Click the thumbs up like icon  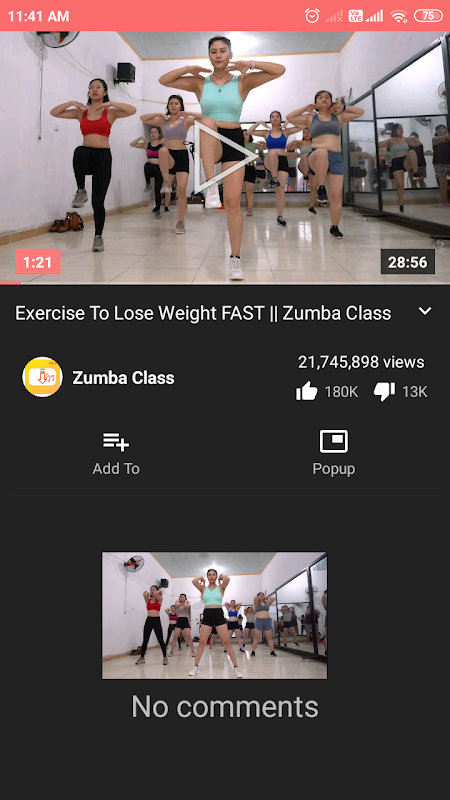point(307,392)
